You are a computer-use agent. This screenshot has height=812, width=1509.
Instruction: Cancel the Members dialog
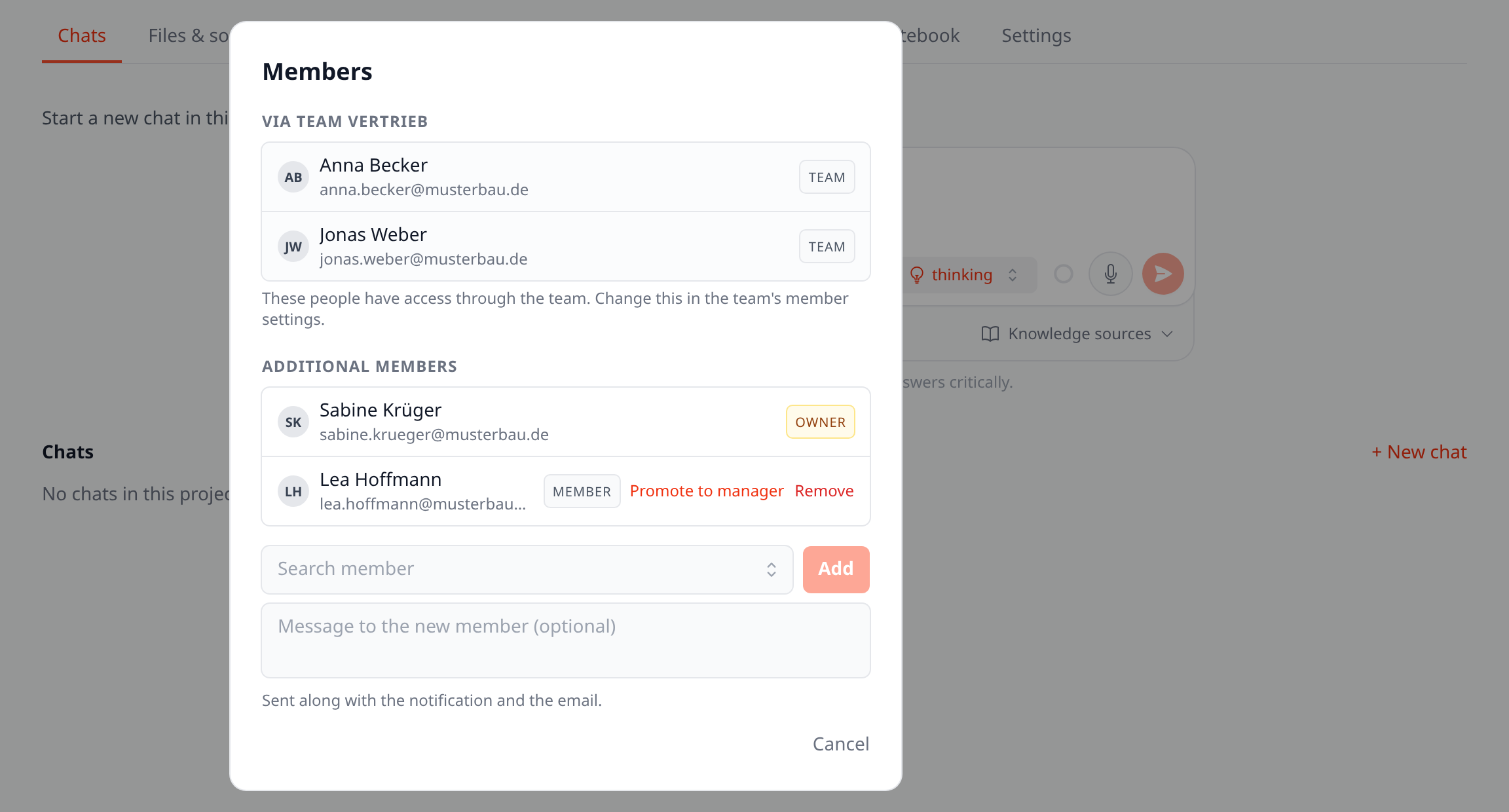tap(840, 744)
